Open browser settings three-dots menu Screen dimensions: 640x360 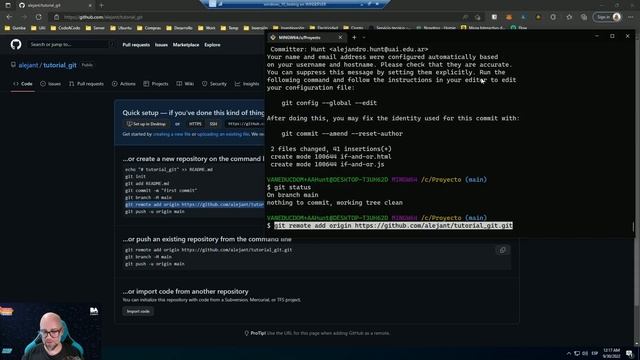631,17
